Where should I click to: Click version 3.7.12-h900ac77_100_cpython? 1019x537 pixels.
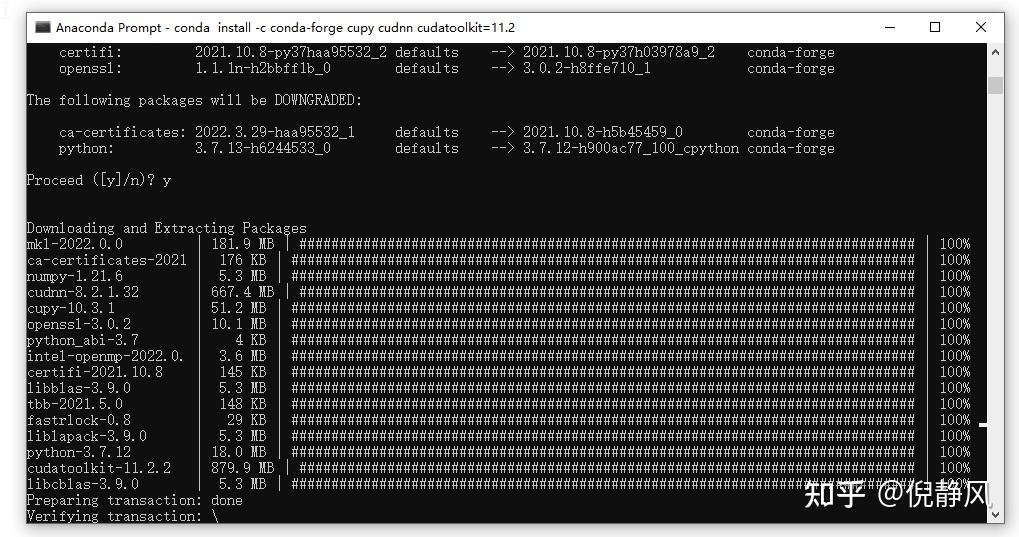click(x=631, y=148)
